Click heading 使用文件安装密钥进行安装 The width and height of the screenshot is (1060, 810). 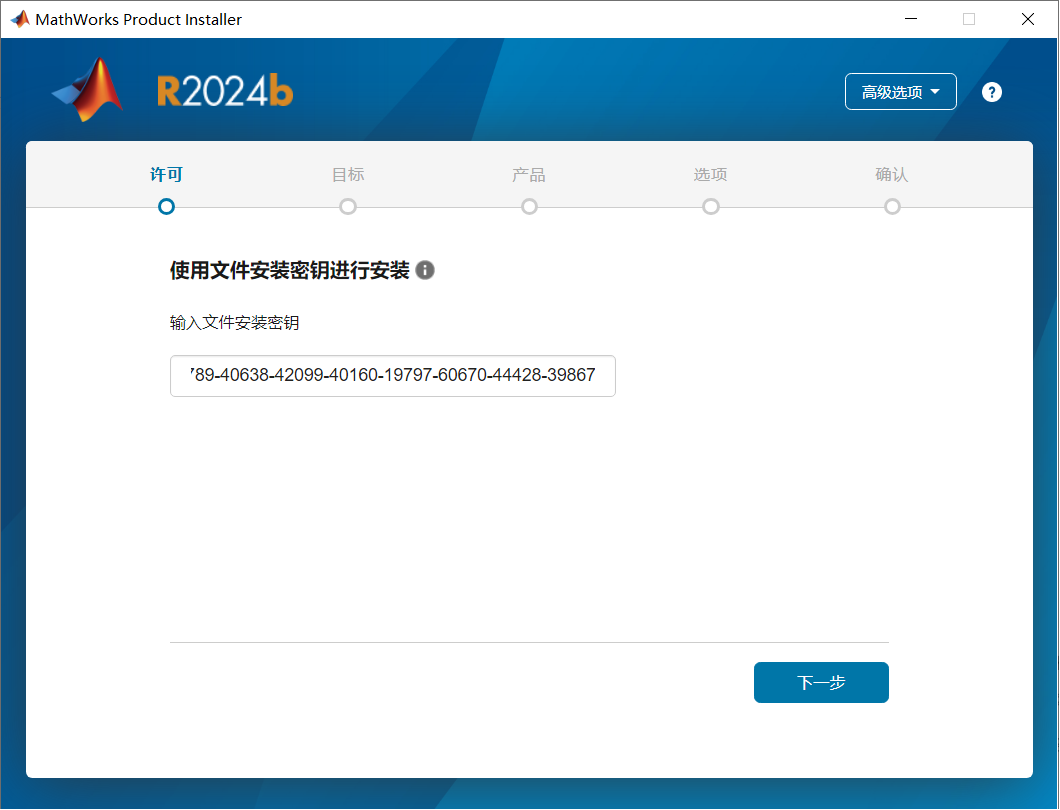click(289, 270)
